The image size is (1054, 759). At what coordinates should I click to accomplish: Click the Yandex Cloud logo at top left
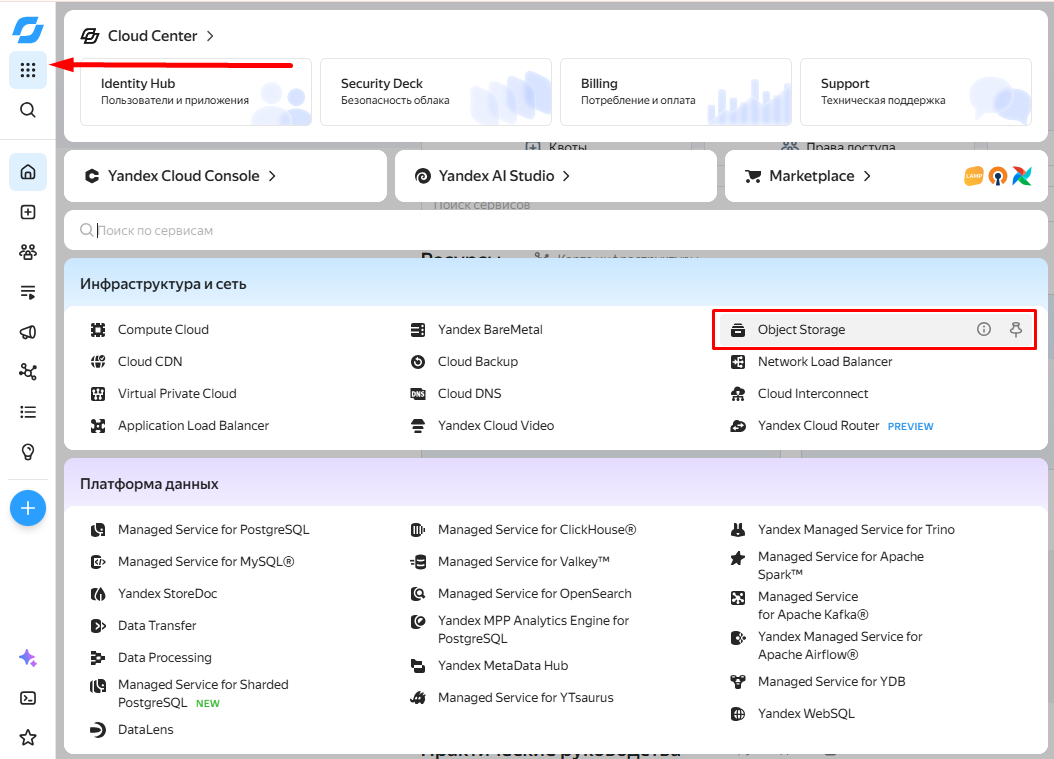(28, 29)
